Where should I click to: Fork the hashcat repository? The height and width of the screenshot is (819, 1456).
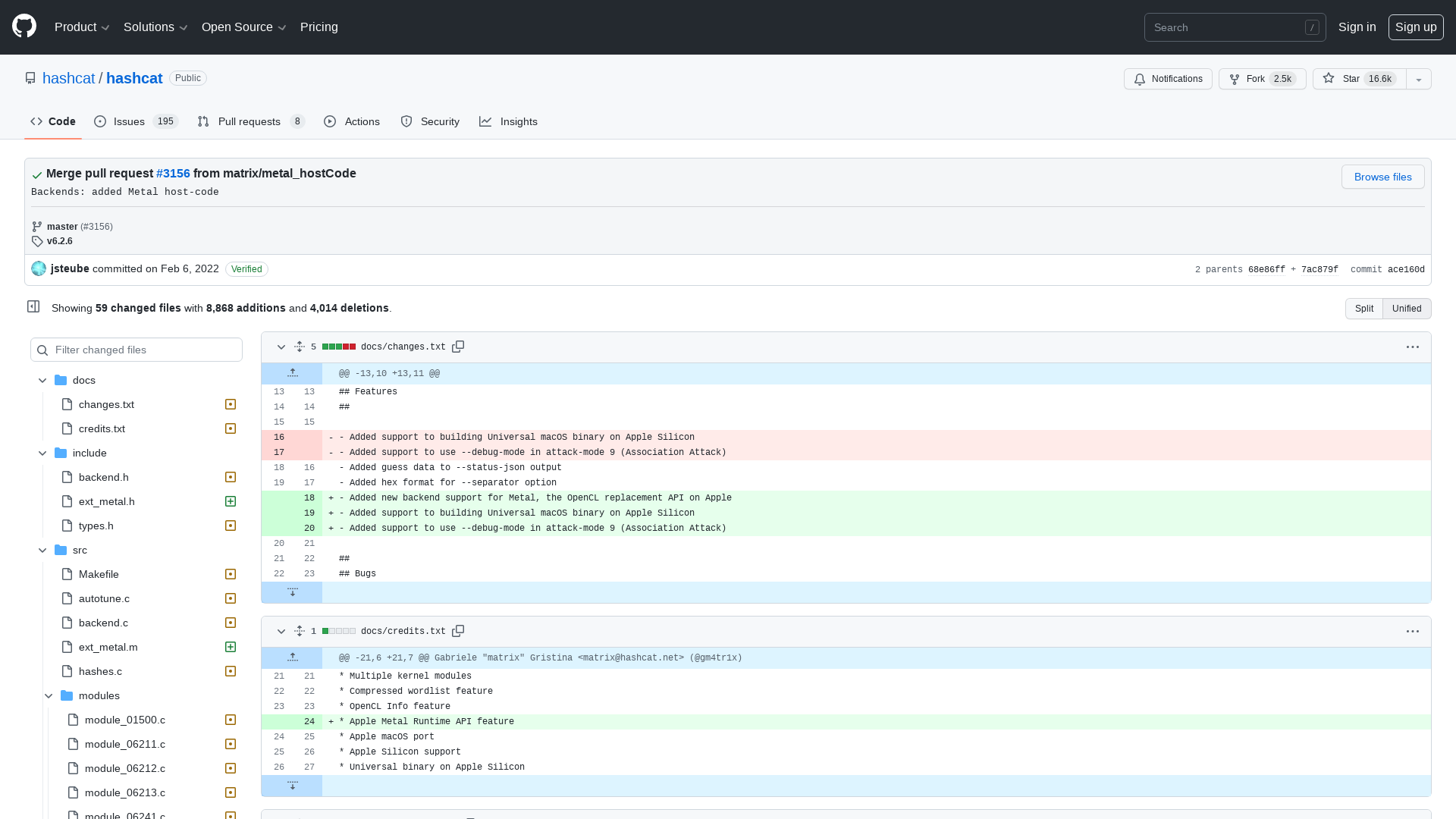1262,79
